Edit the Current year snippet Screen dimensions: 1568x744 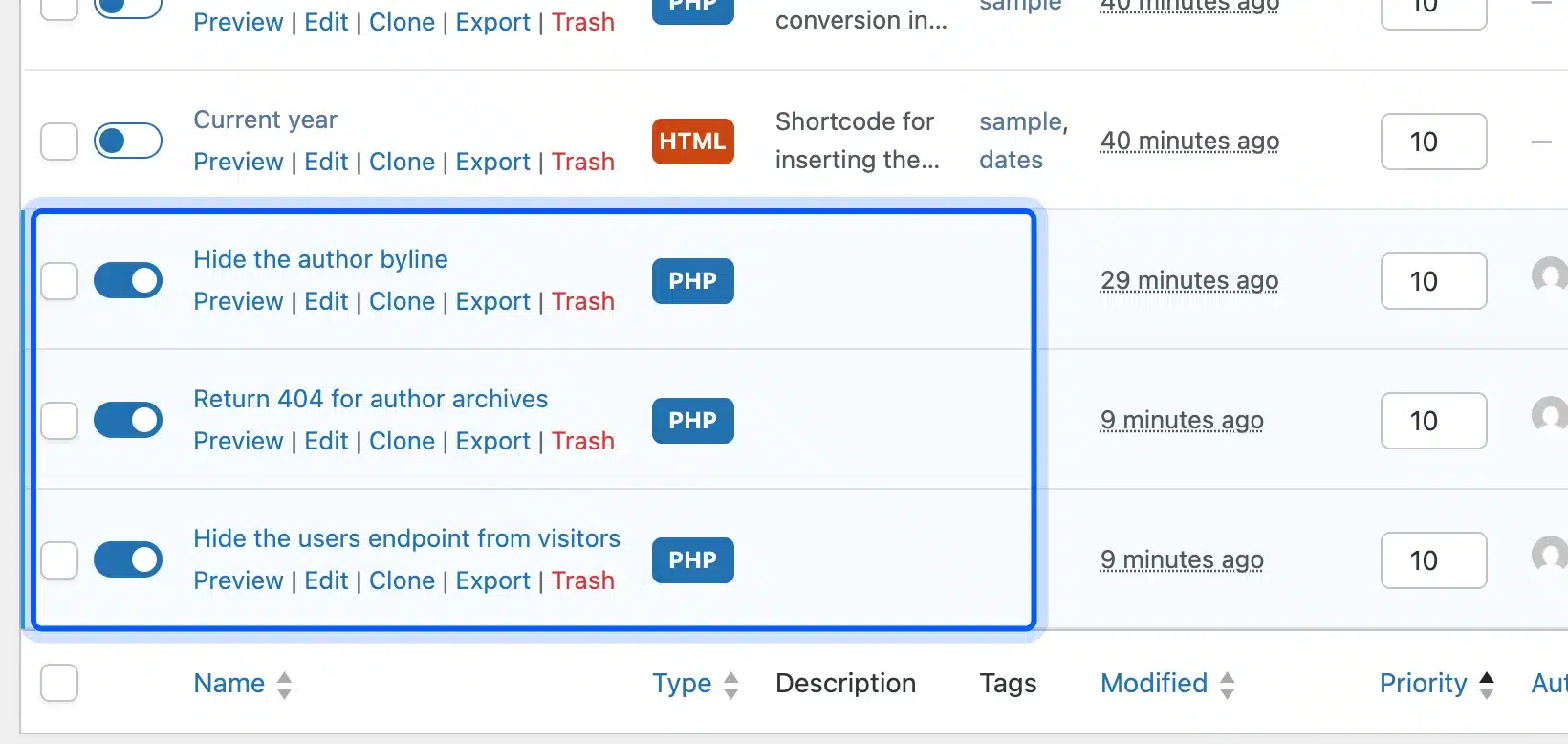pos(326,162)
